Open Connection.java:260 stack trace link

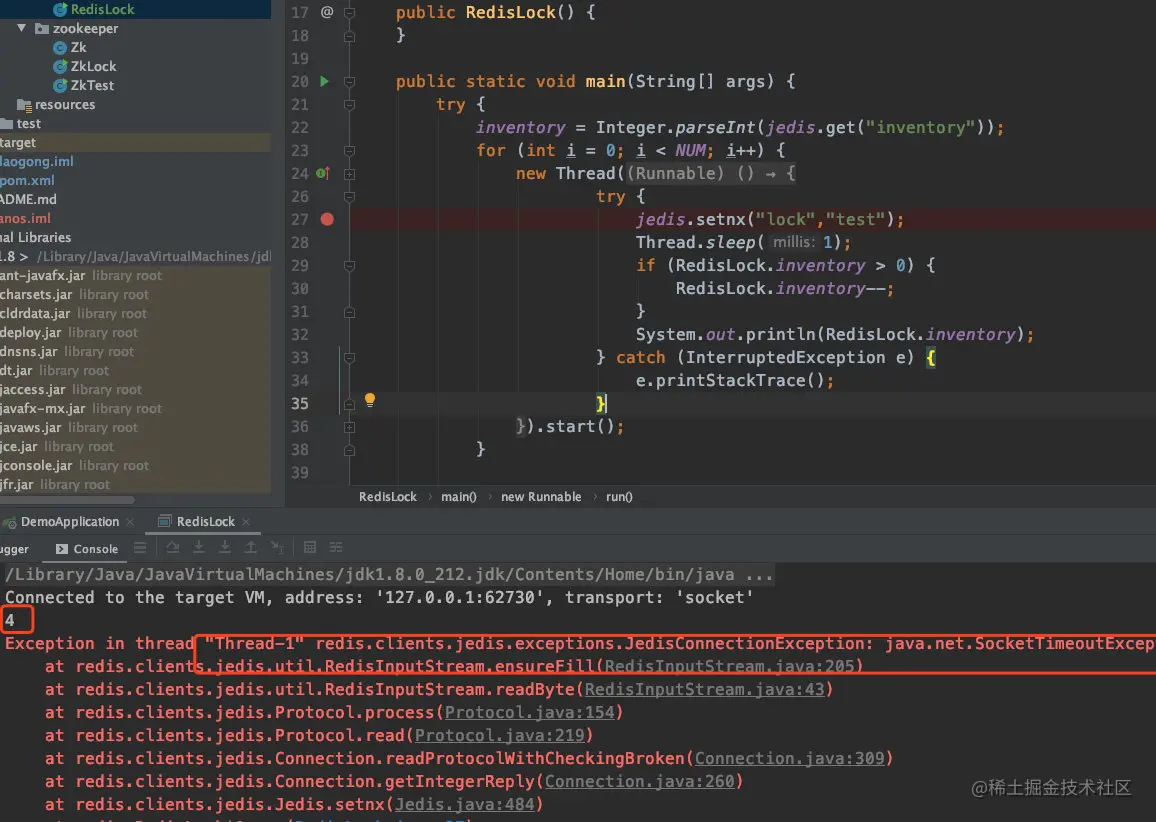[x=640, y=781]
